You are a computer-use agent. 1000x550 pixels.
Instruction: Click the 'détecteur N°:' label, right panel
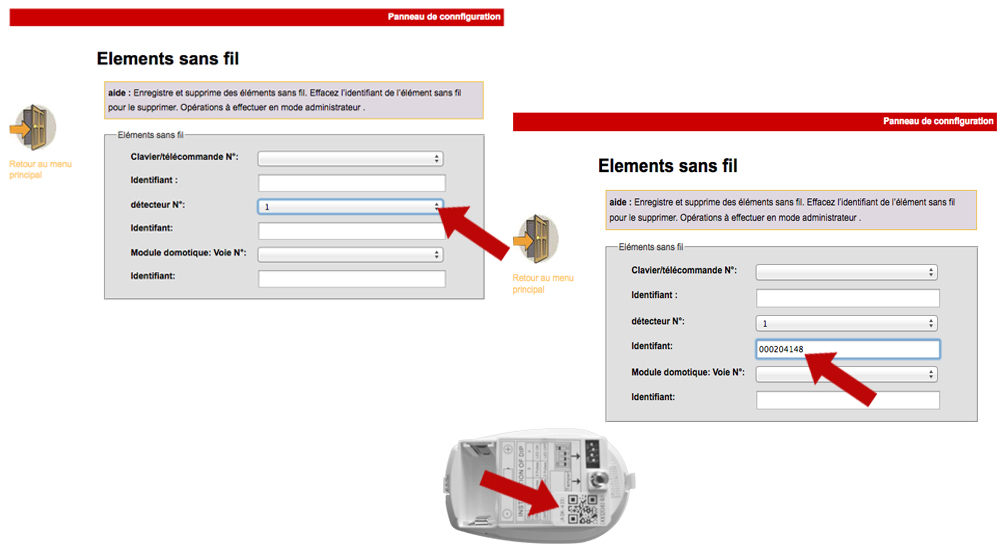(658, 321)
